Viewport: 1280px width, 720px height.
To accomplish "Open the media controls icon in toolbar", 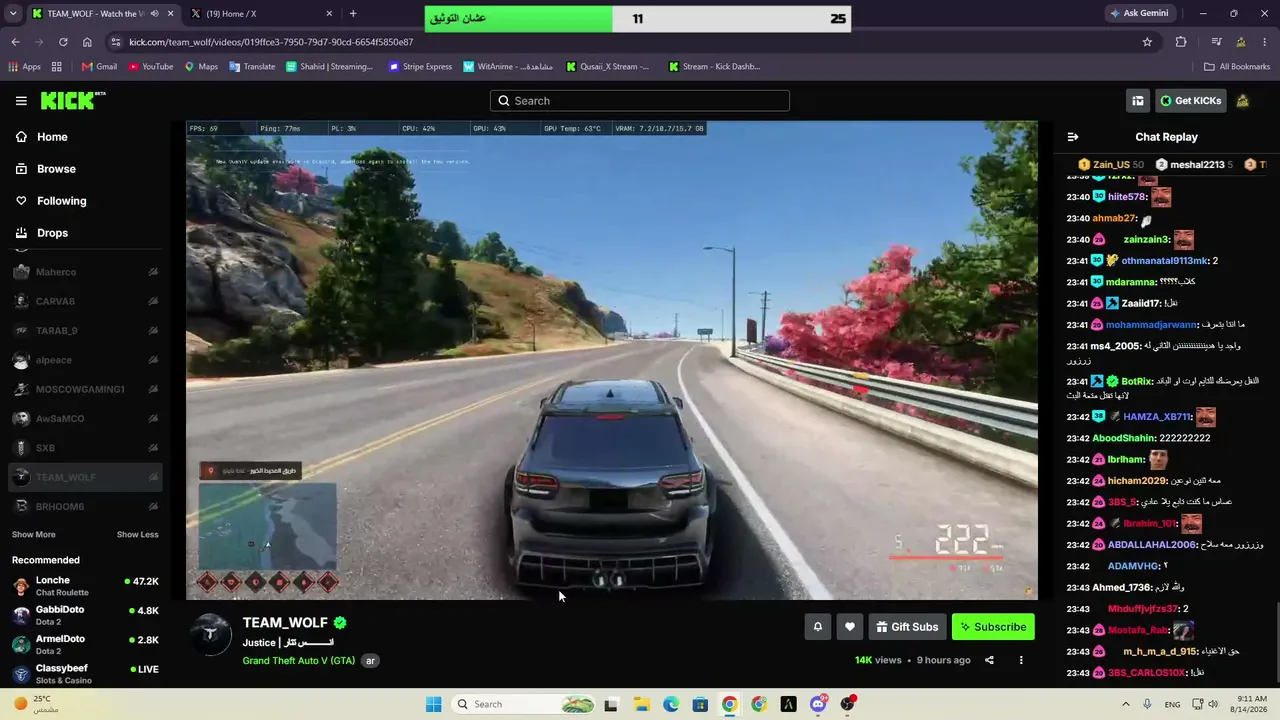I will coord(1216,42).
